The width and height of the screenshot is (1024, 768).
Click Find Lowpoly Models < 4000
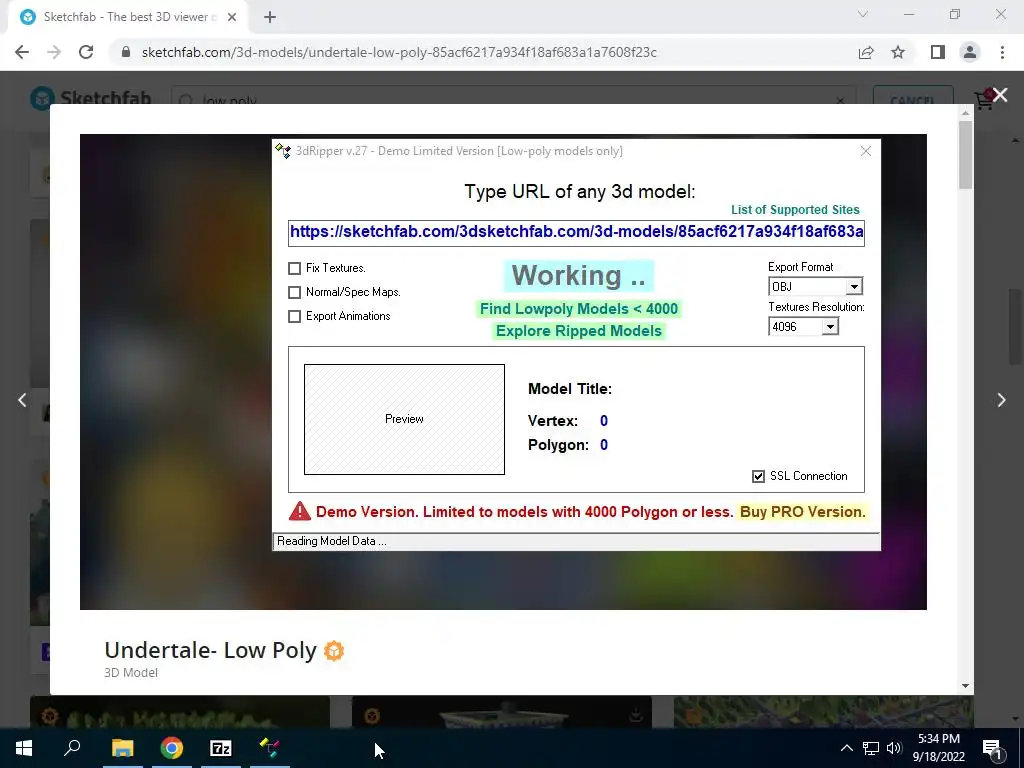579,309
